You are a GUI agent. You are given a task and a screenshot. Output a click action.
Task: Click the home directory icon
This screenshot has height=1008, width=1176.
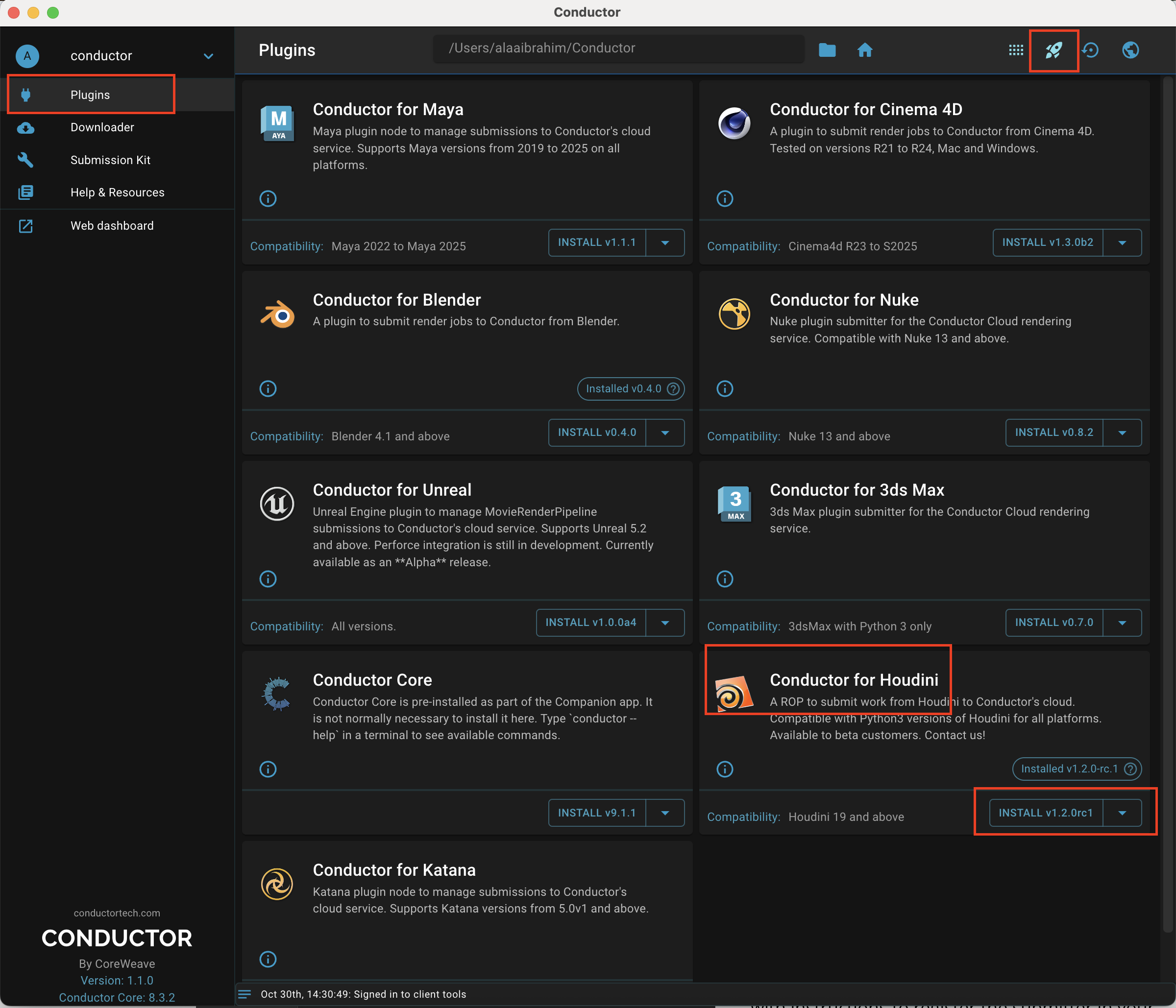point(864,50)
